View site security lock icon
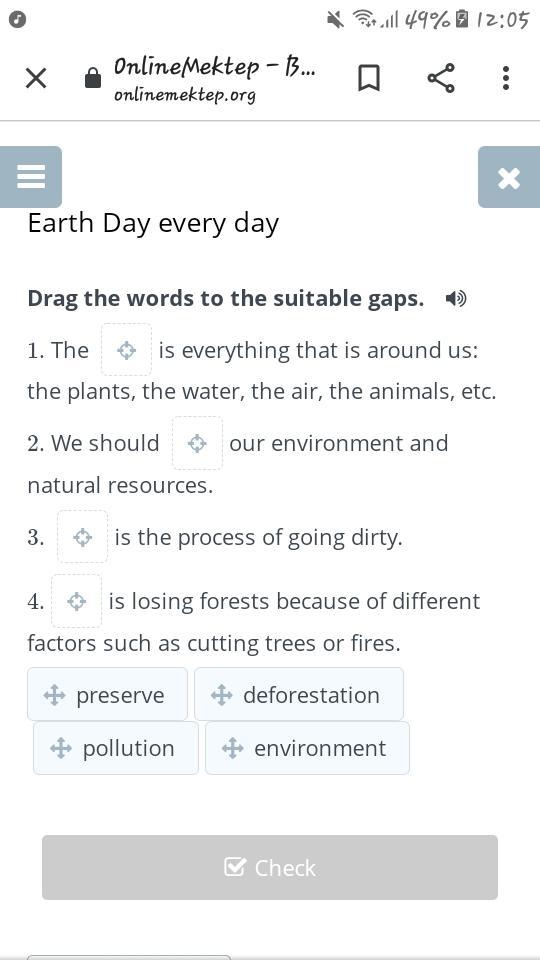The image size is (540, 960). coord(92,78)
